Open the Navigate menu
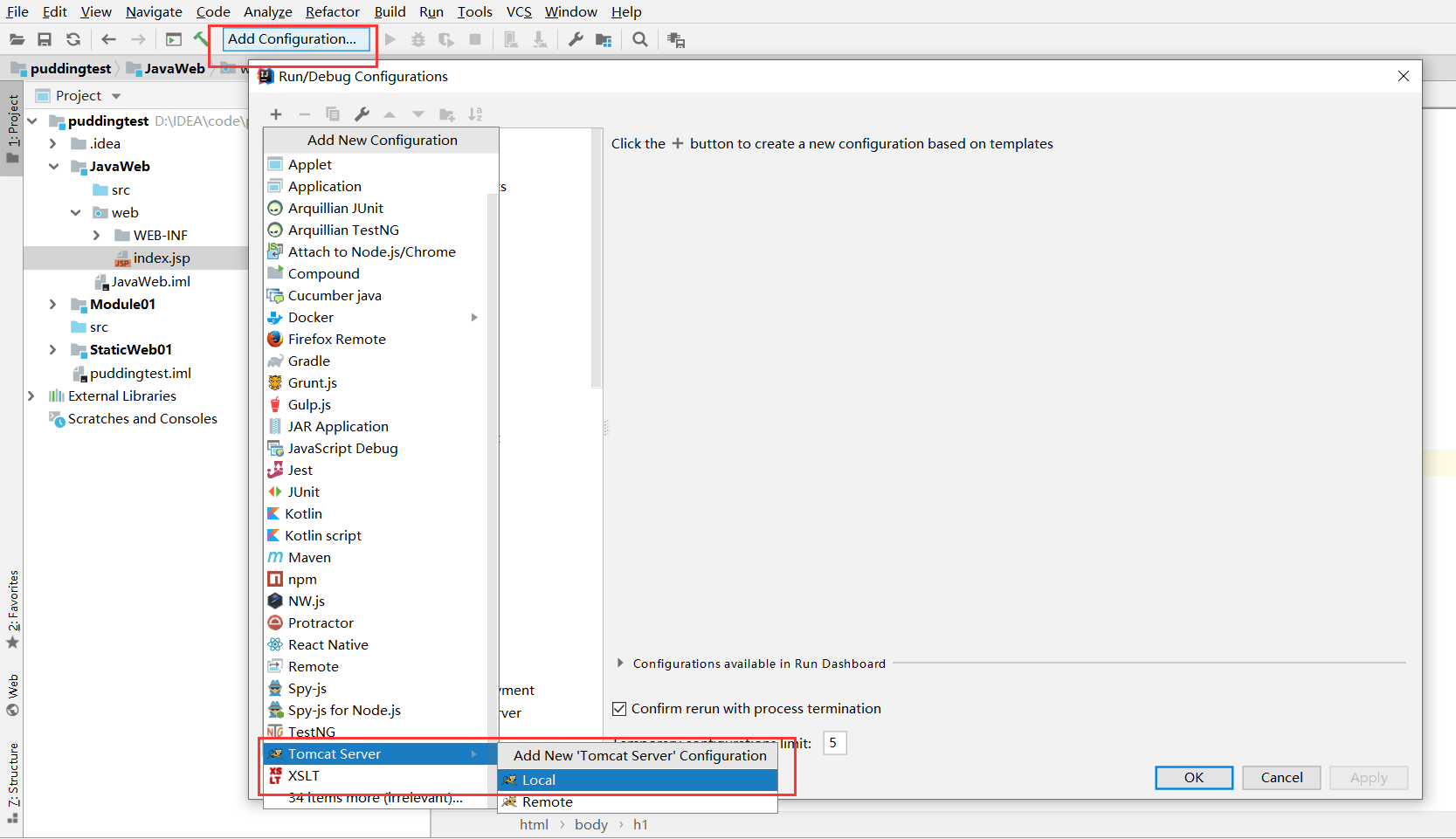The width and height of the screenshot is (1456, 839). click(154, 11)
